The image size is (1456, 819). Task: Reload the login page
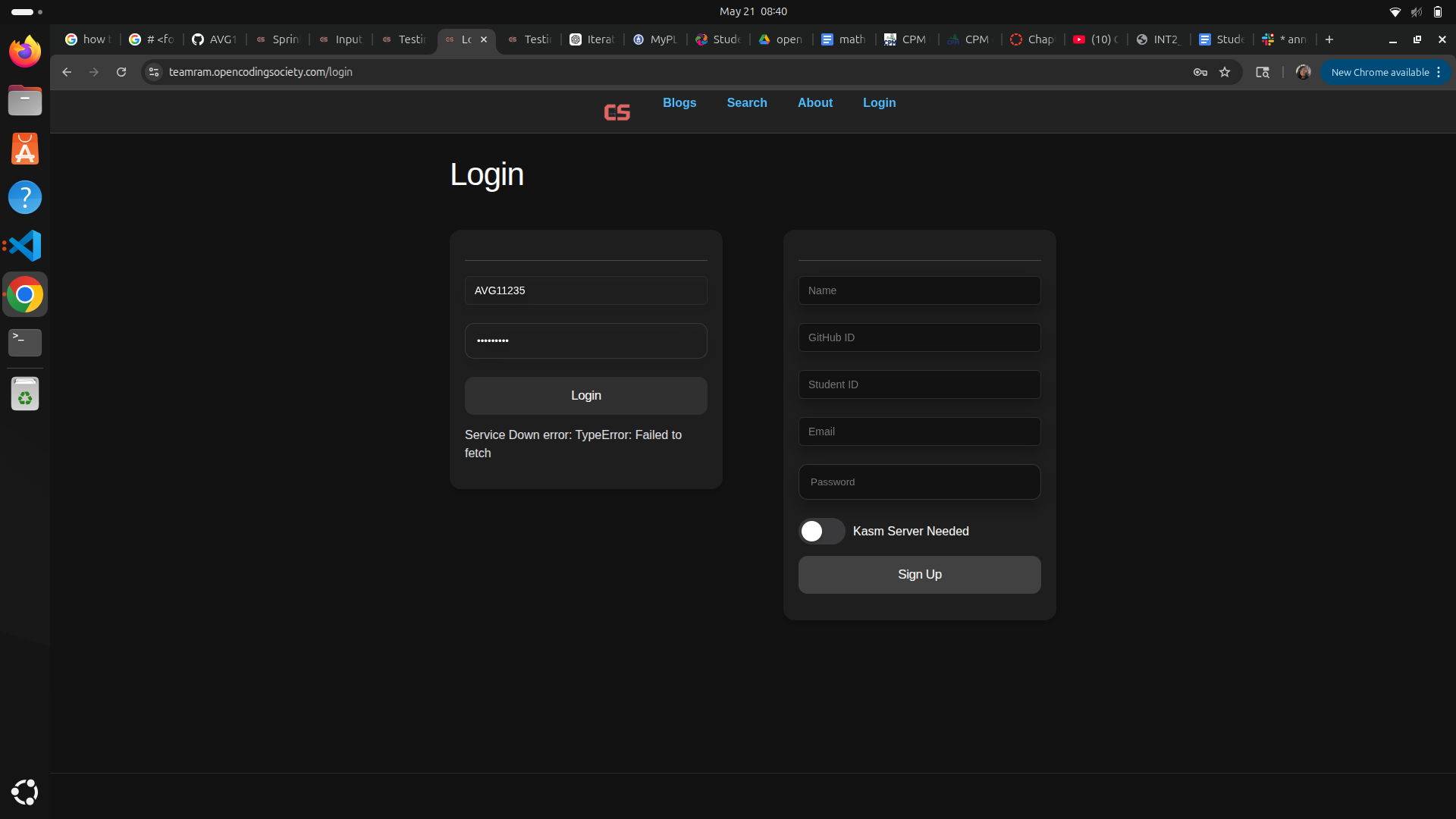click(x=121, y=72)
